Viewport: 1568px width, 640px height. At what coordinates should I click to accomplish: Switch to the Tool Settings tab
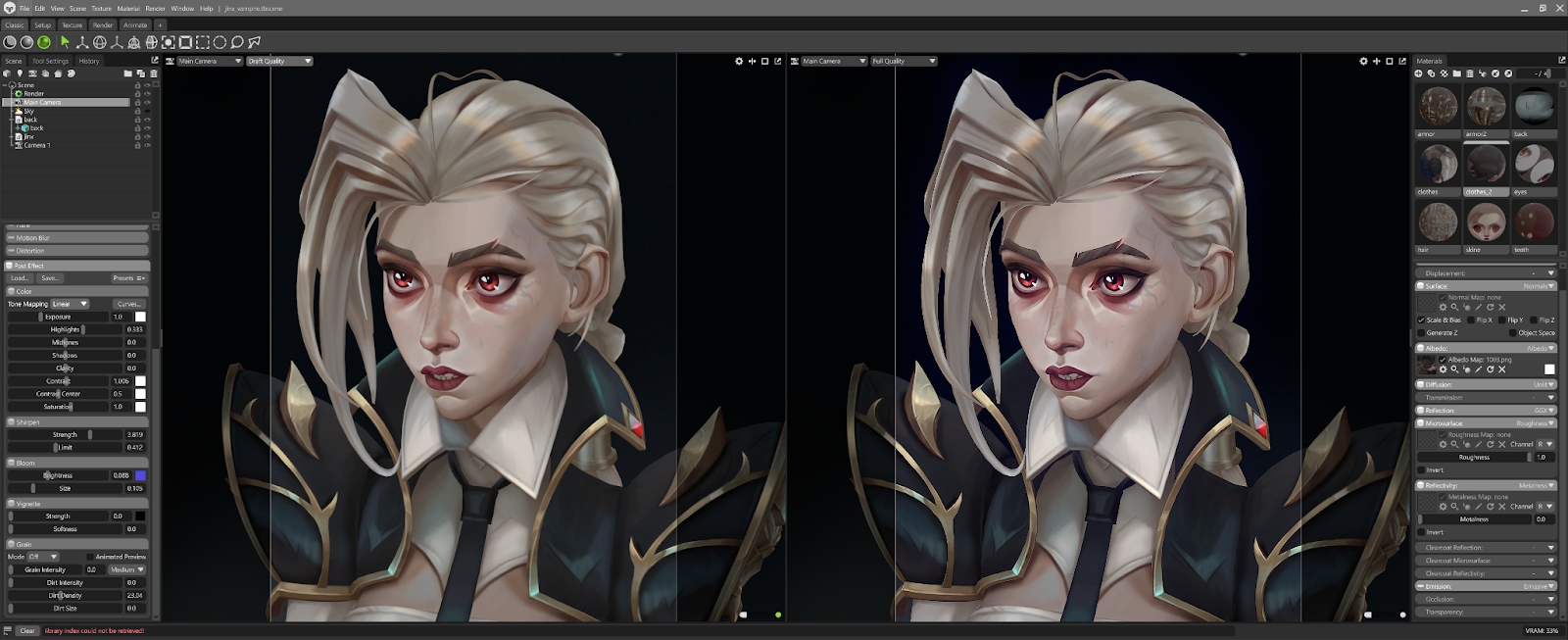pyautogui.click(x=50, y=61)
